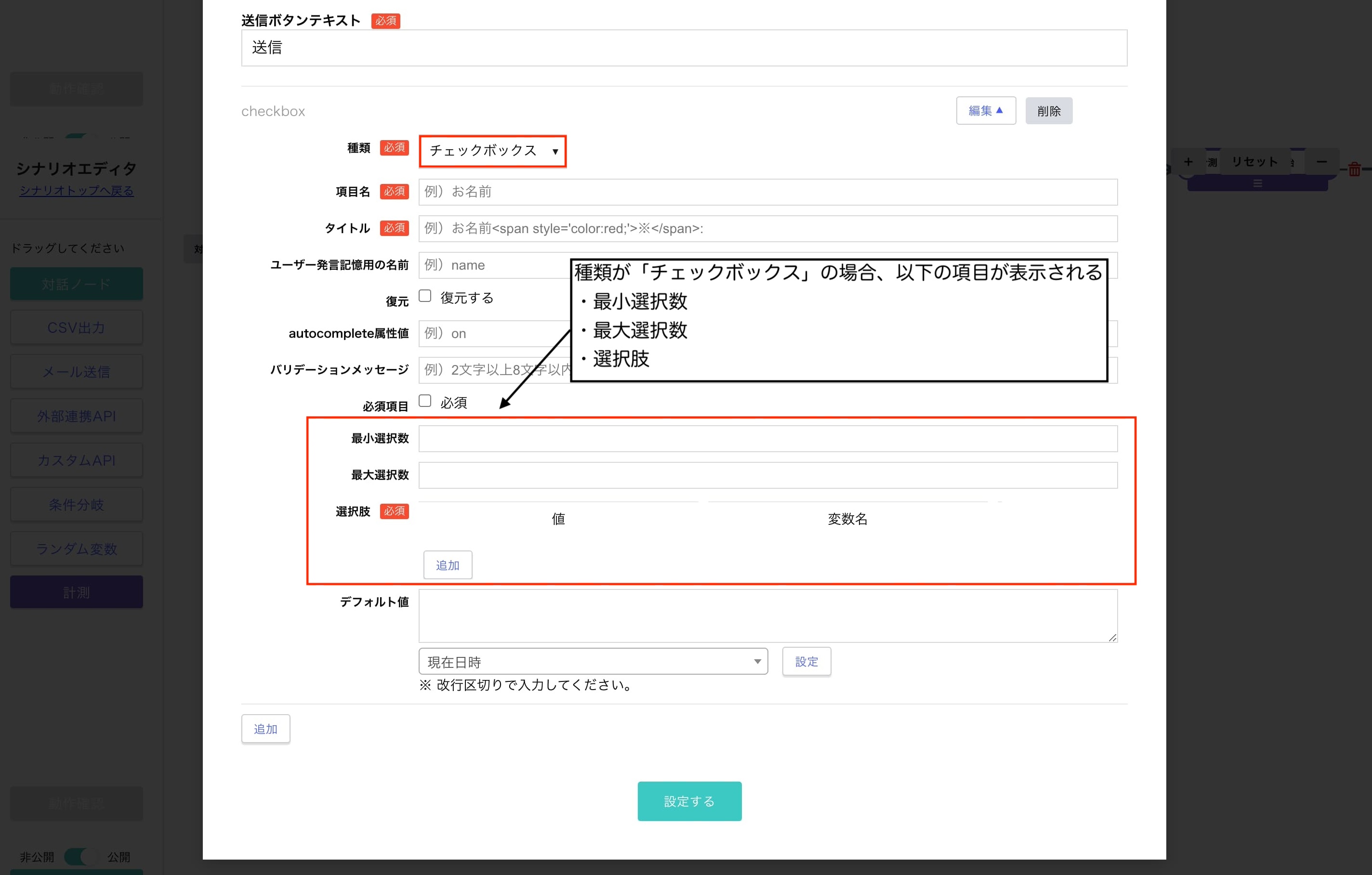The height and width of the screenshot is (875, 1372).
Task: Focus the 最小選択数 input field
Action: [x=767, y=439]
